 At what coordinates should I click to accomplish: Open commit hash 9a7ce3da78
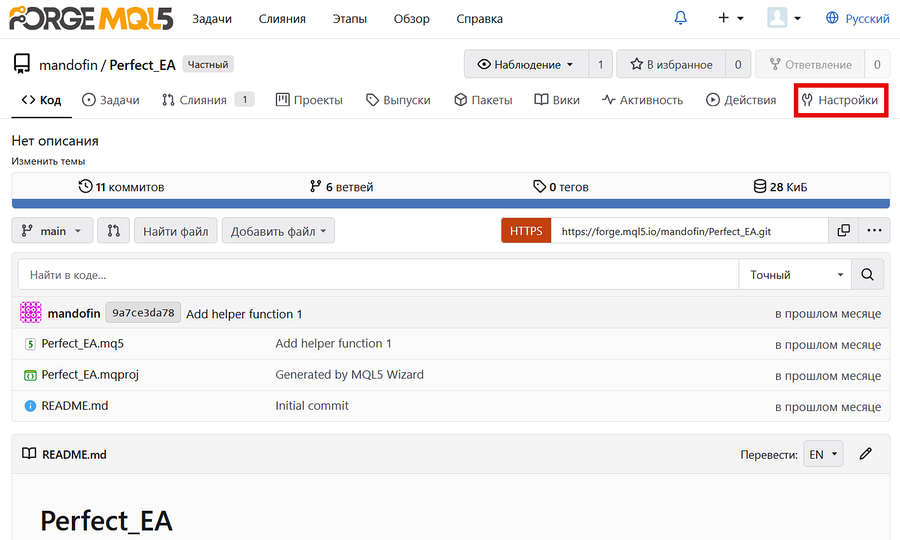tap(143, 313)
